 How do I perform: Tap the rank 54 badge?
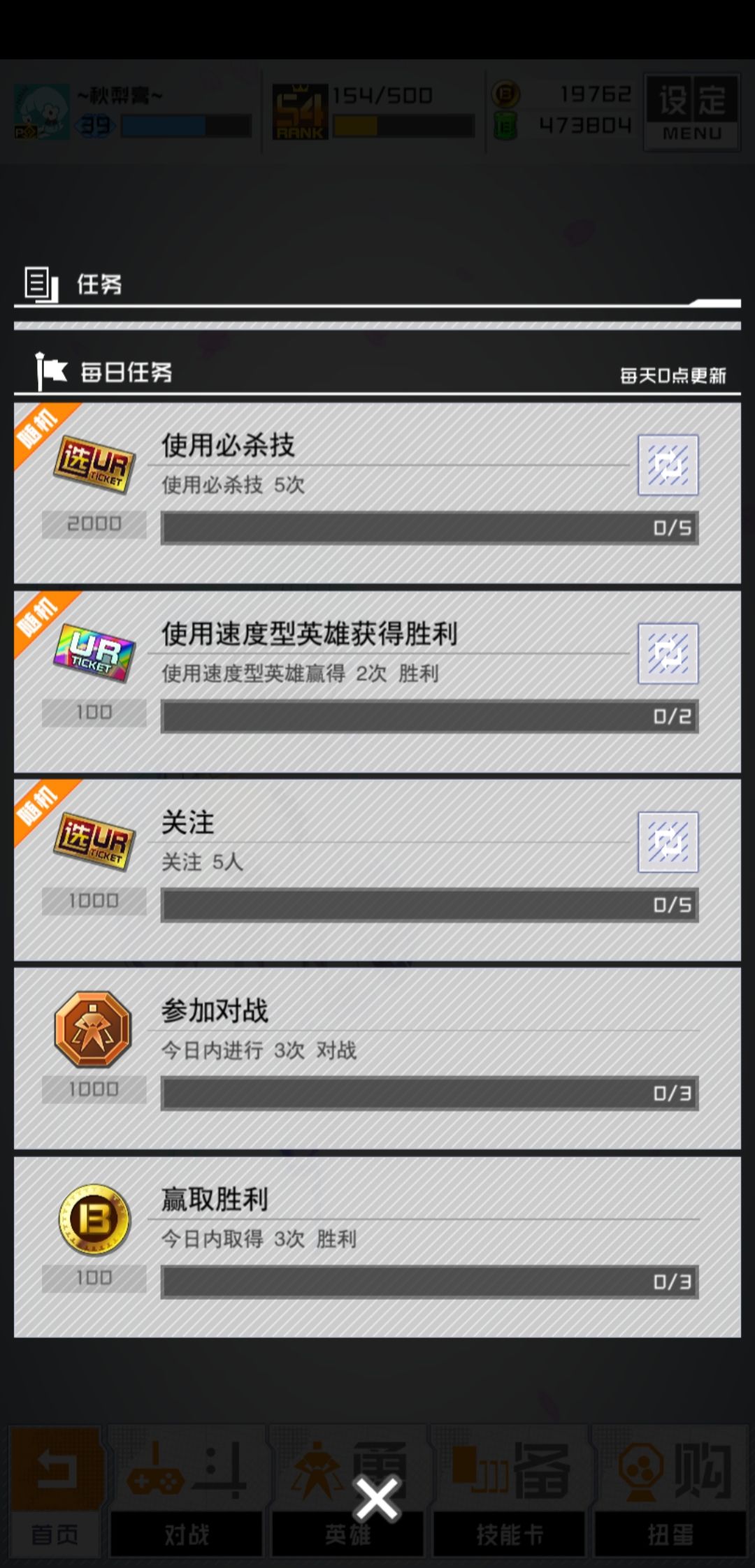(300, 112)
